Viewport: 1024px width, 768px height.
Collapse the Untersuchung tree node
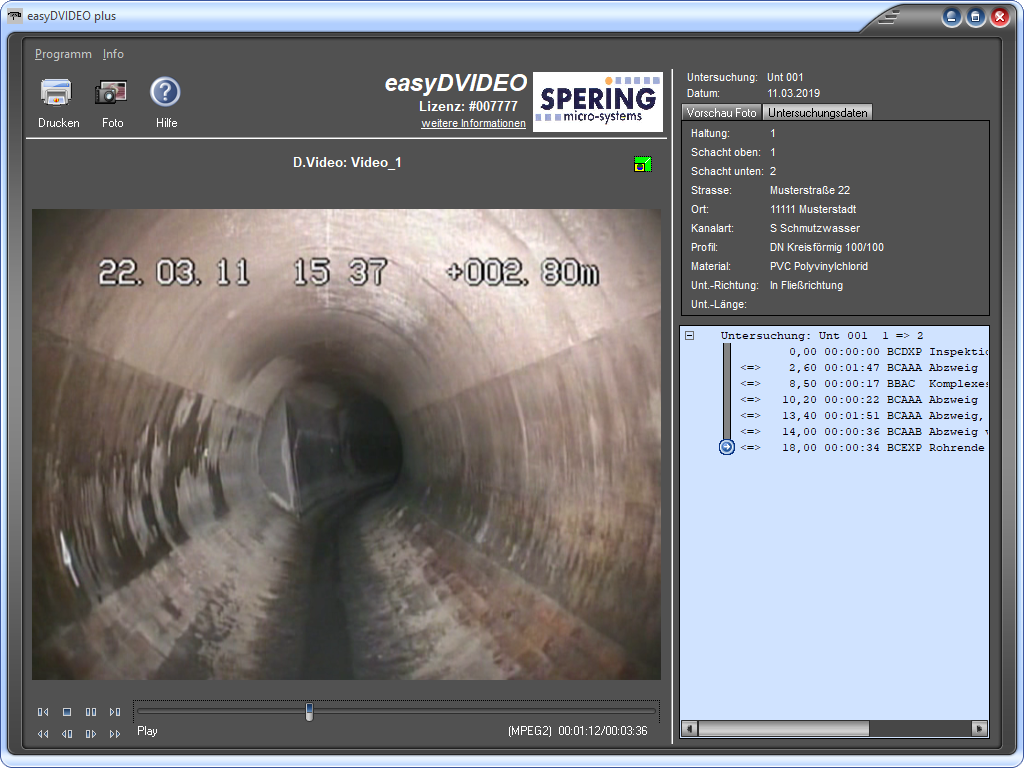pyautogui.click(x=689, y=336)
